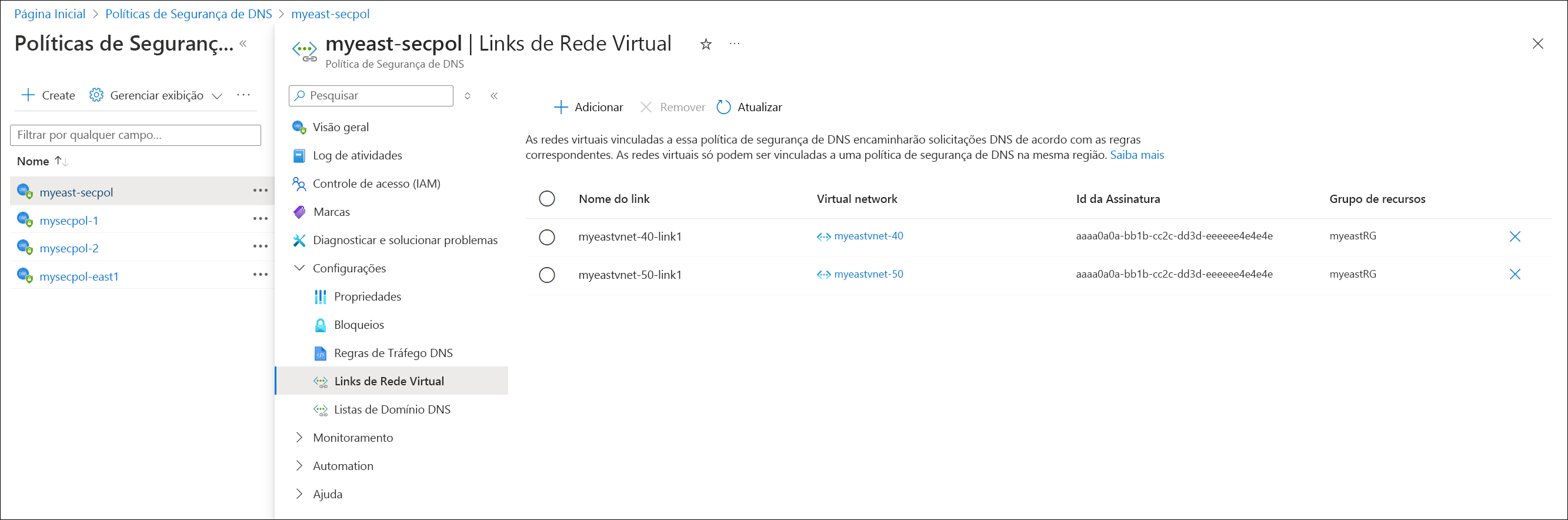Collapse the Configurações section
This screenshot has width=1568, height=520.
point(299,268)
